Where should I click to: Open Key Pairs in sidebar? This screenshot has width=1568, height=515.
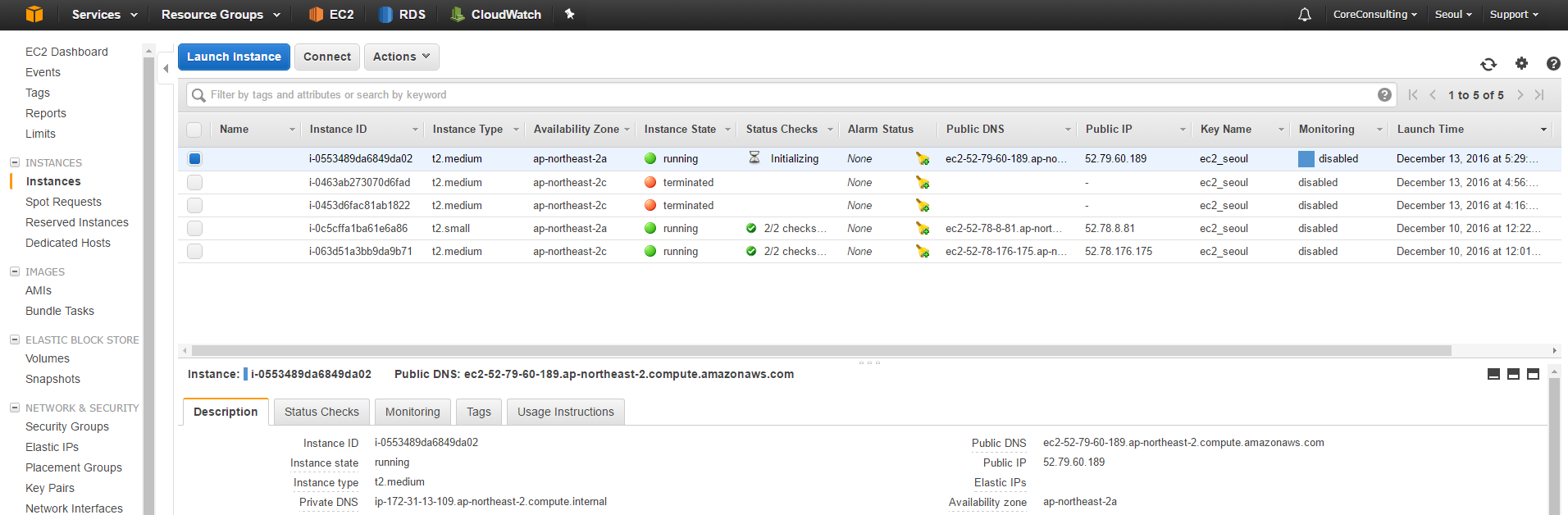point(50,488)
